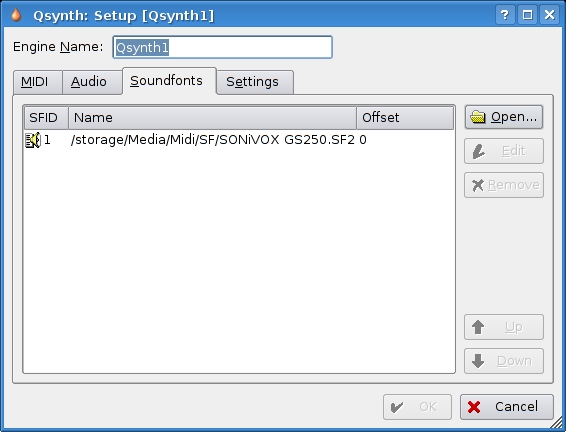Click the pencil icon on Edit button
This screenshot has height=432, width=566.
click(479, 151)
